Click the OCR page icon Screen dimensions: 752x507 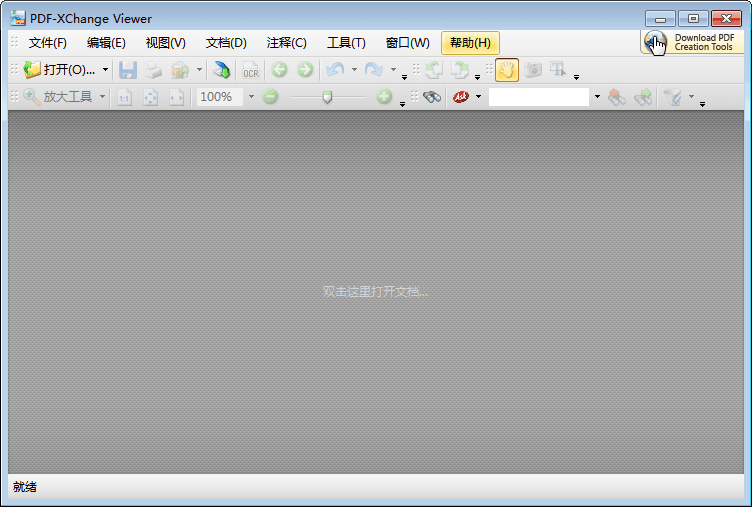point(251,70)
